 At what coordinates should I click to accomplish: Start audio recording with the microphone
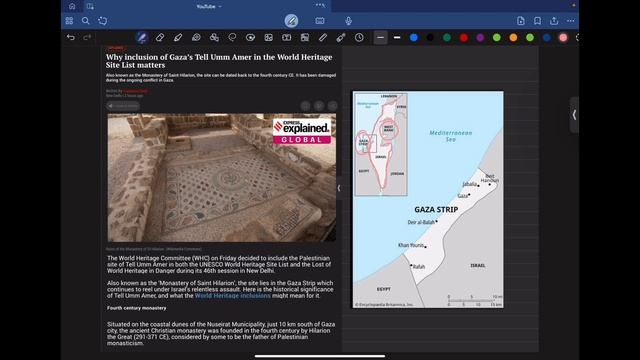[349, 21]
